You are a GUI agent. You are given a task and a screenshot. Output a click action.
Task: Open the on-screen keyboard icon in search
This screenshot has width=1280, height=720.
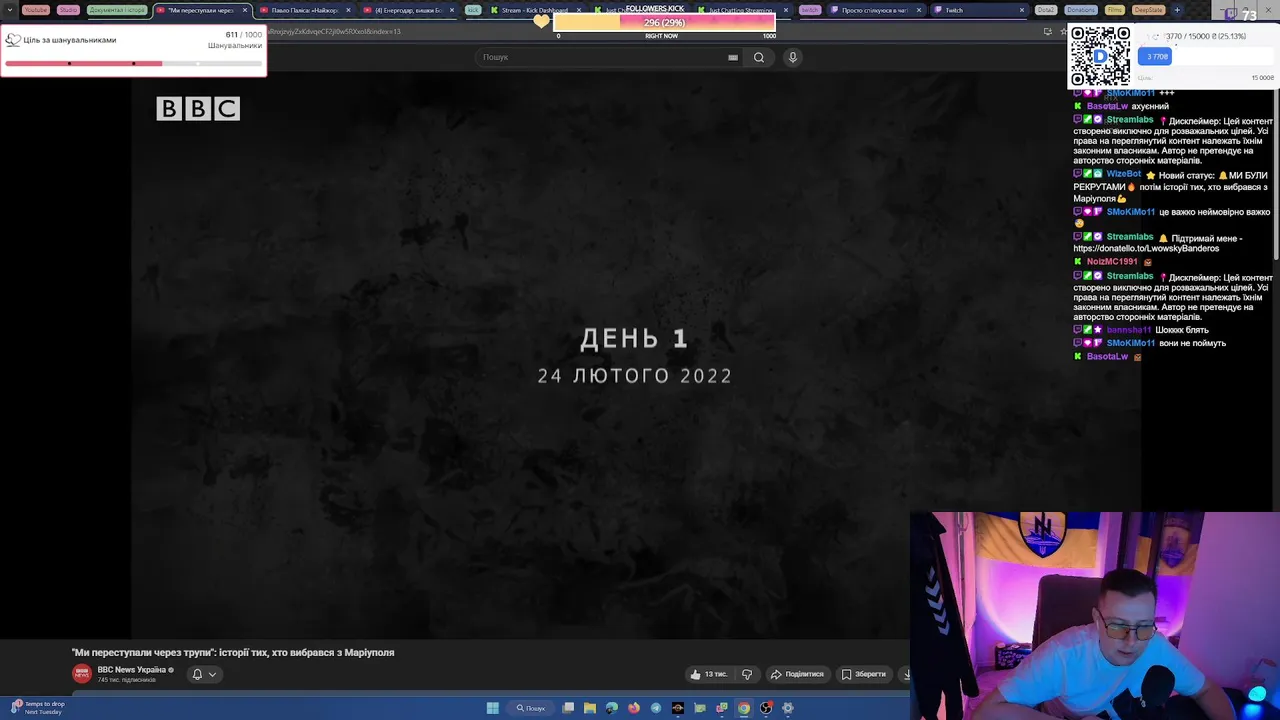pos(733,57)
